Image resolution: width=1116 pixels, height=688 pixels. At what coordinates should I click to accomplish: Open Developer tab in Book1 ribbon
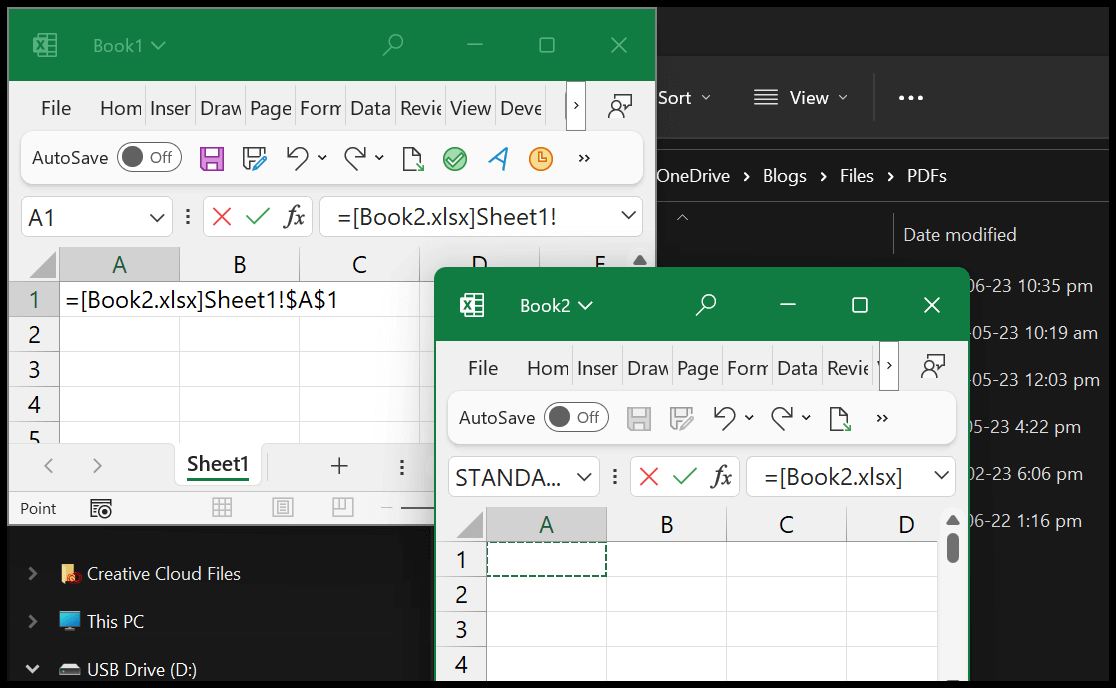click(521, 108)
